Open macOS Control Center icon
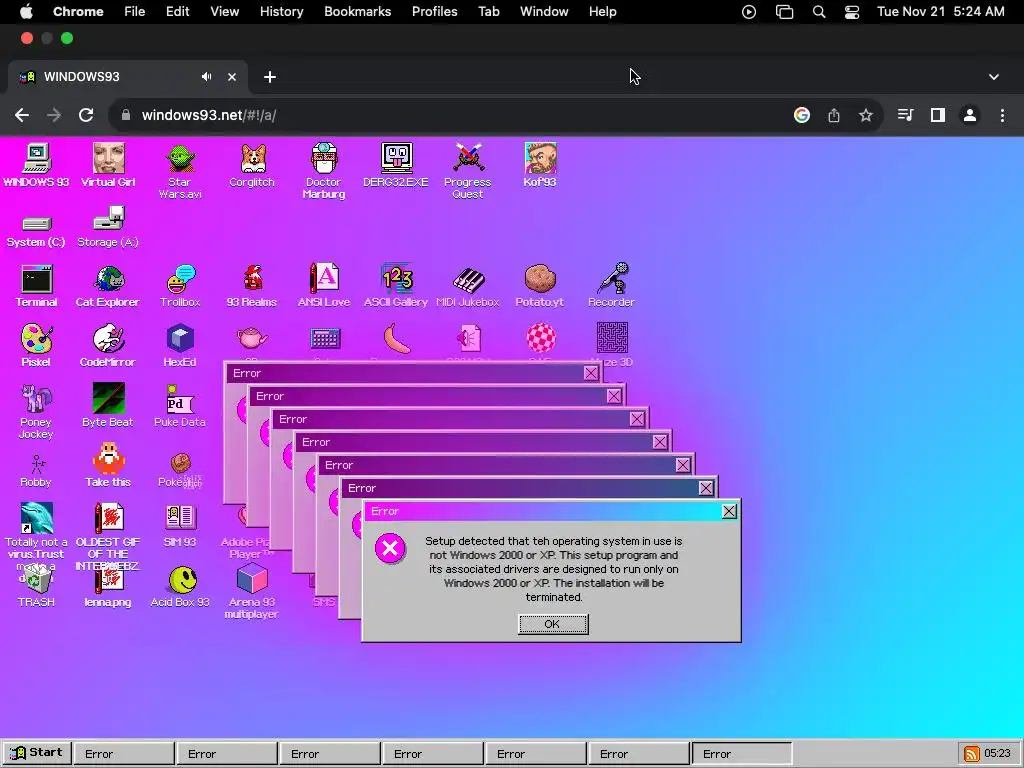This screenshot has height=768, width=1024. (x=852, y=12)
